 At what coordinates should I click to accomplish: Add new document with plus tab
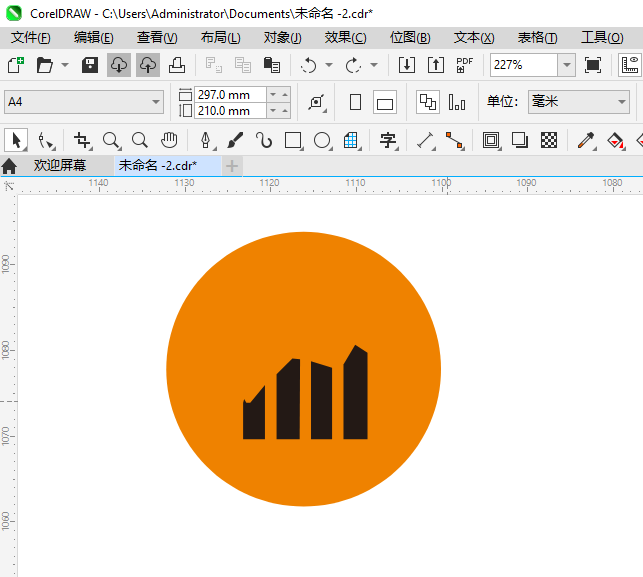click(232, 166)
